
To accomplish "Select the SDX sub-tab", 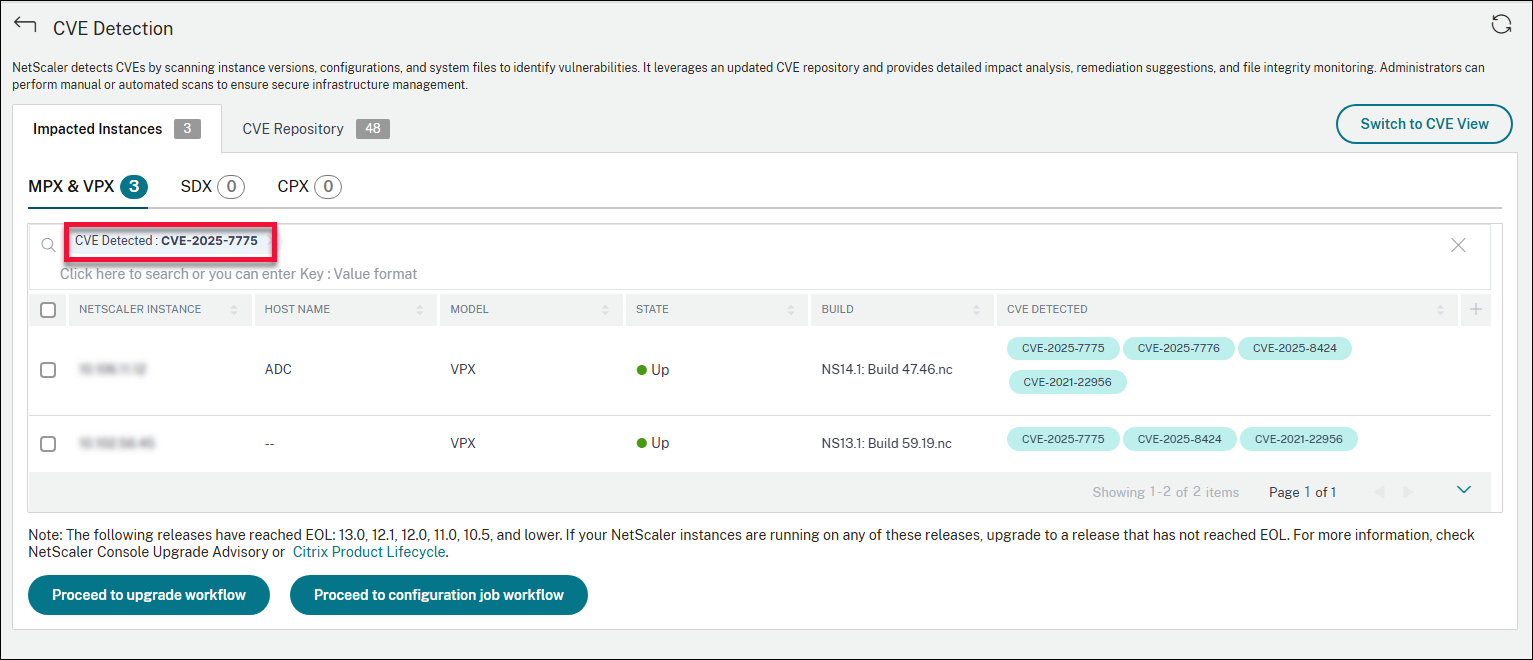I will pyautogui.click(x=213, y=186).
